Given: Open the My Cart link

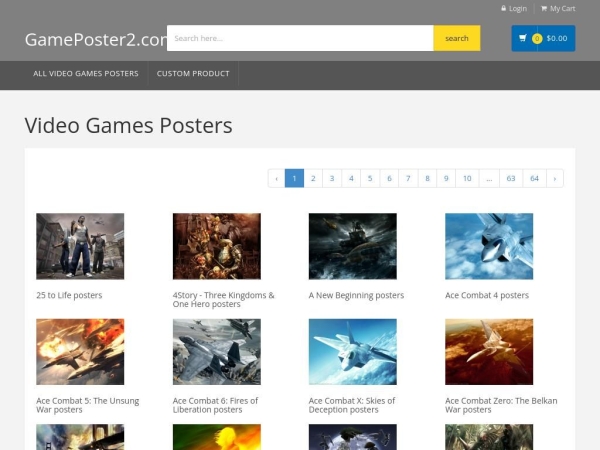Looking at the screenshot, I should (562, 8).
